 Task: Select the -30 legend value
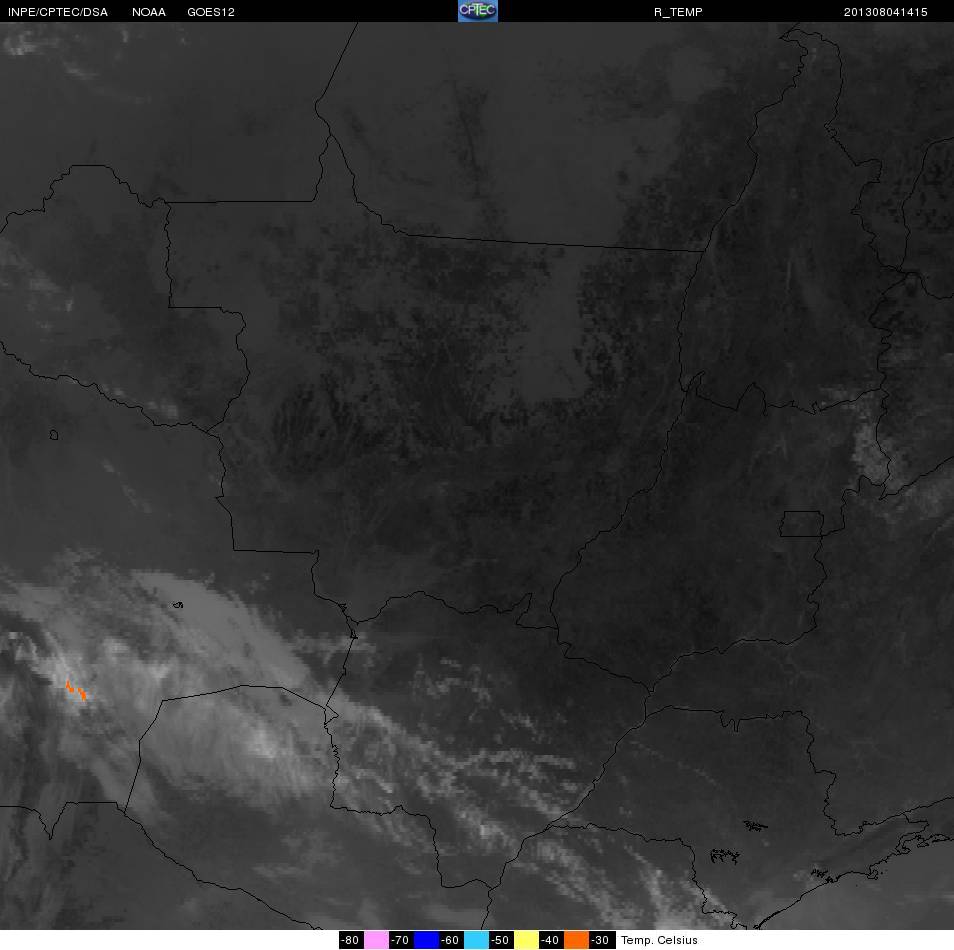point(601,940)
